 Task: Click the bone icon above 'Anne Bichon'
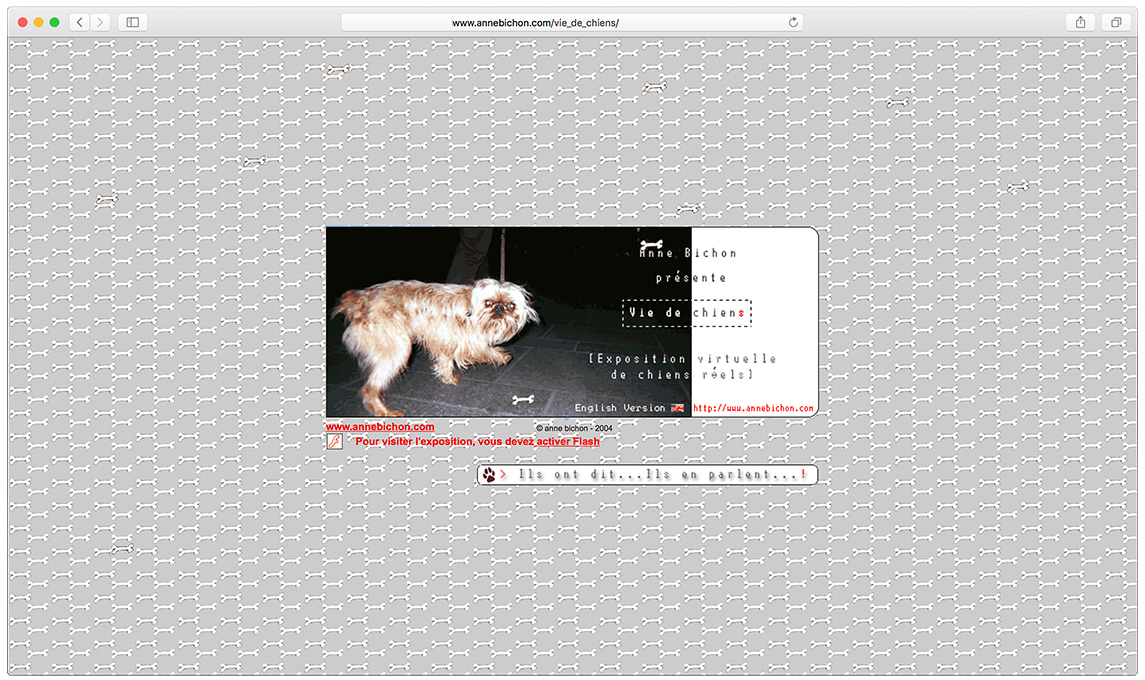coord(652,243)
